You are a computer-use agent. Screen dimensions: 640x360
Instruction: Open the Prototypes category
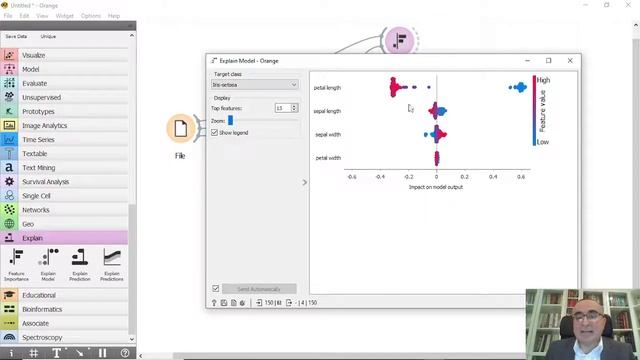[64, 111]
